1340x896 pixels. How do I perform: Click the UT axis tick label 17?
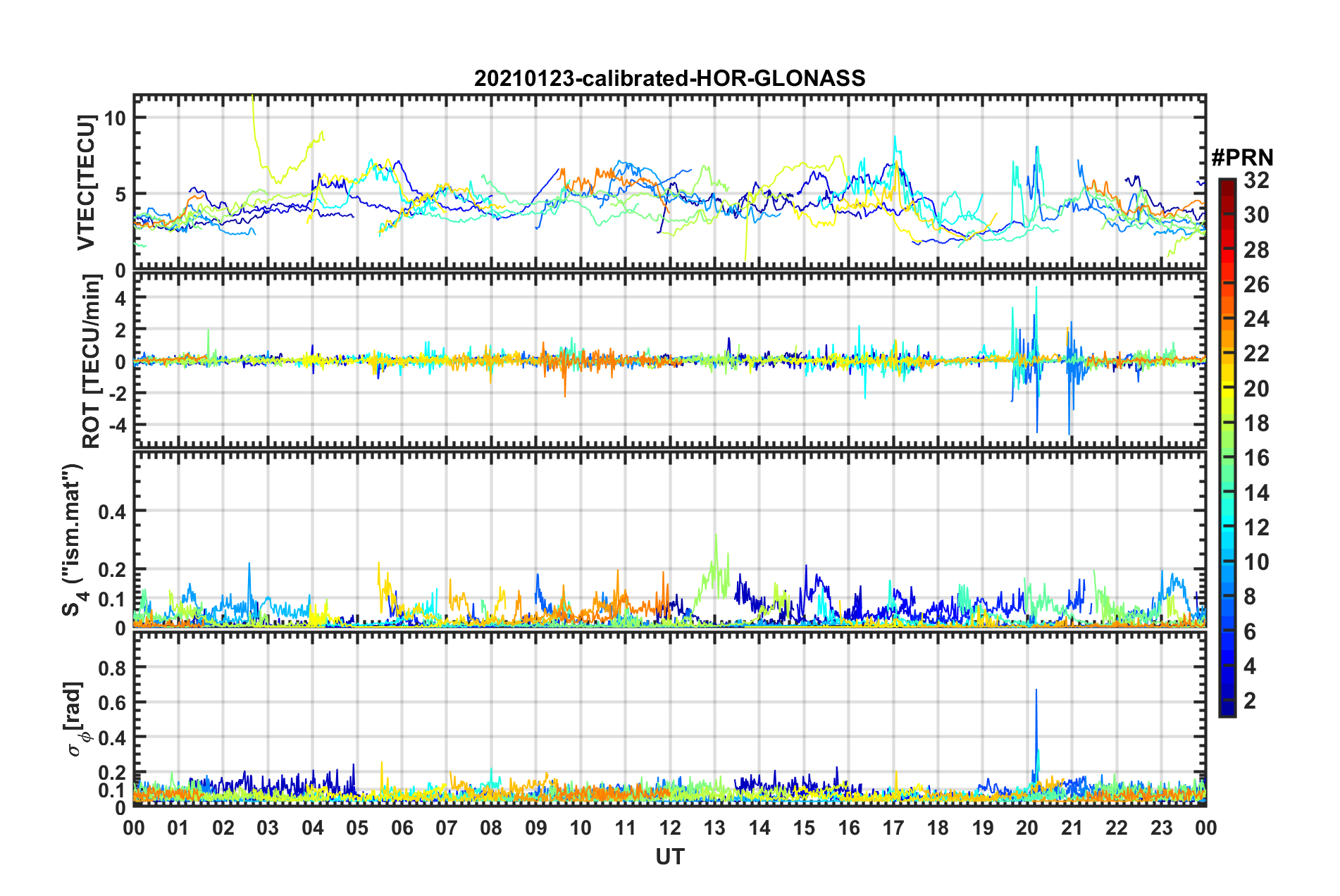tap(893, 827)
